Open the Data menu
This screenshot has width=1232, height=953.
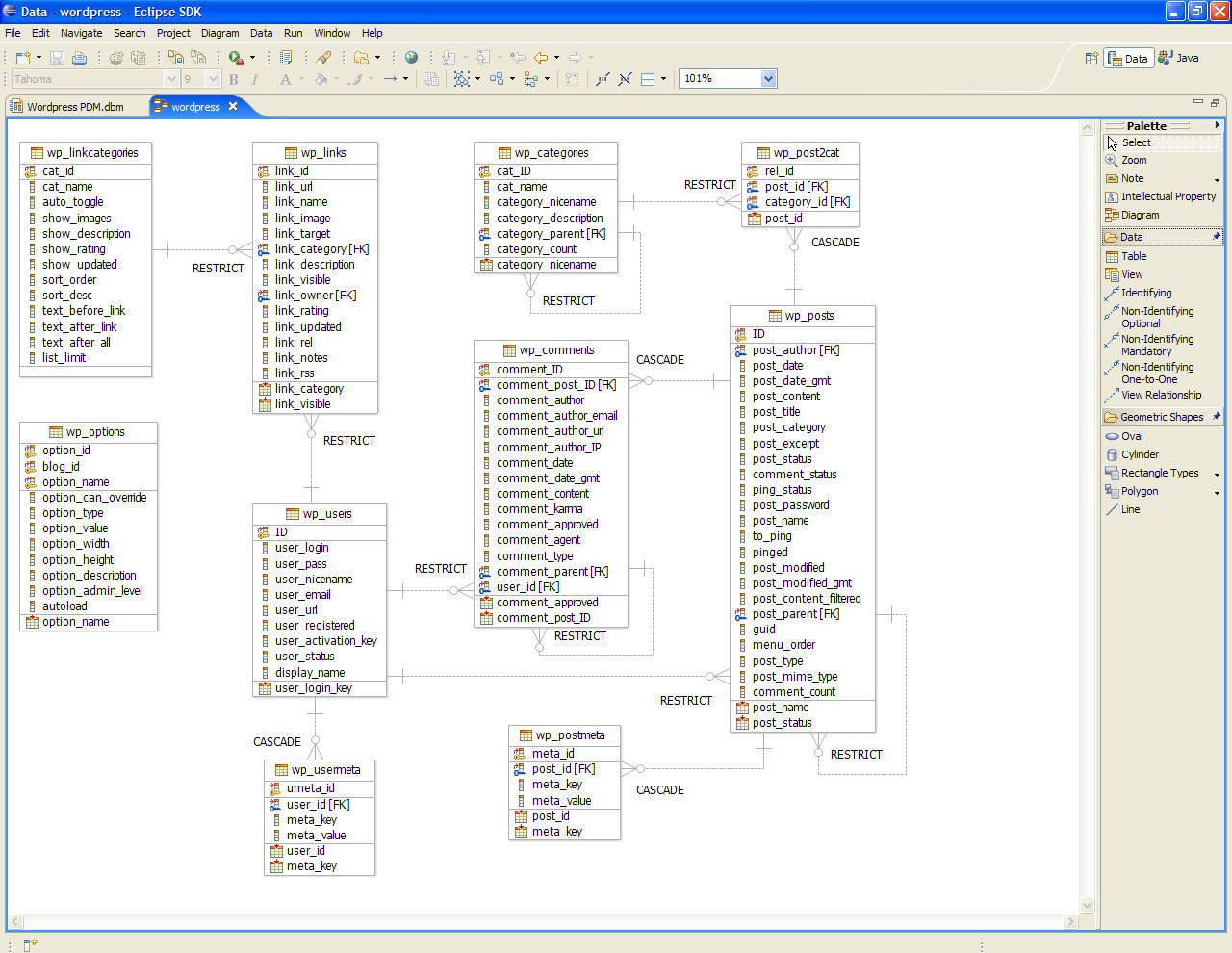pos(261,33)
